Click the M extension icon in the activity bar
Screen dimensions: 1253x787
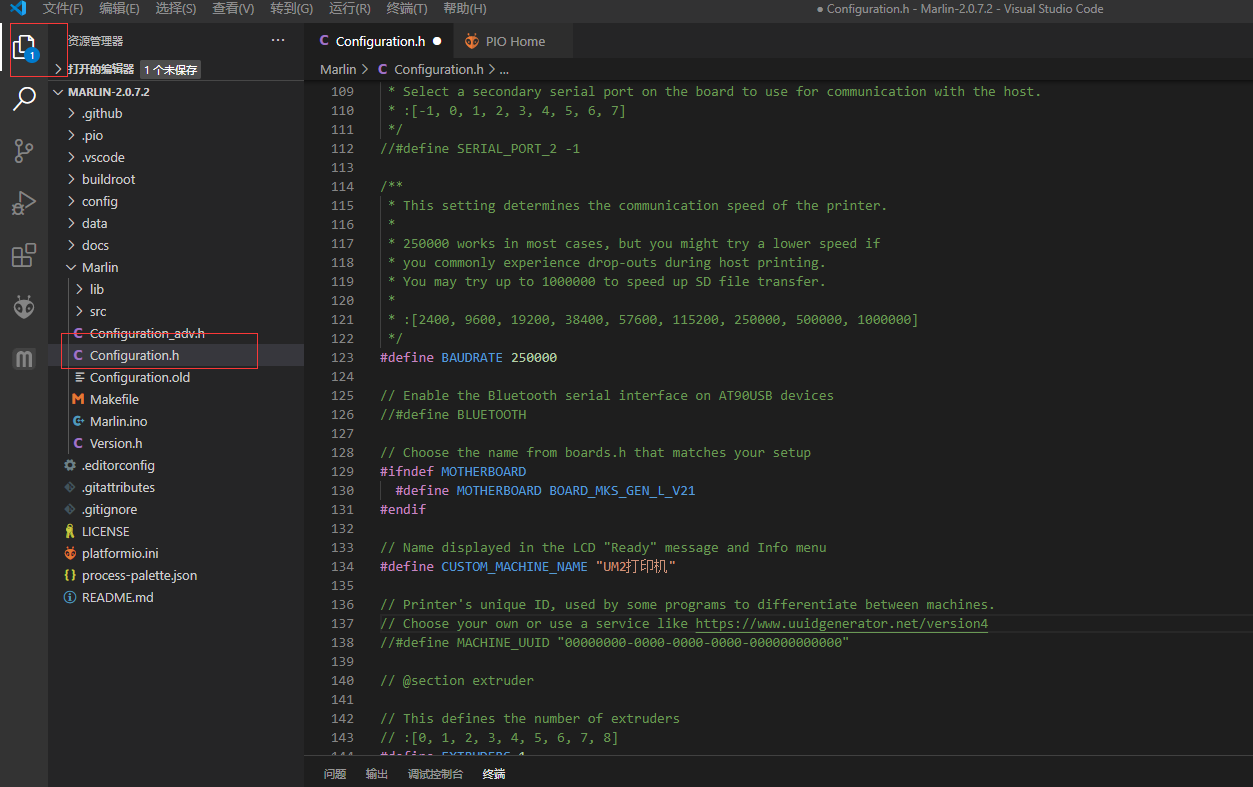tap(24, 358)
